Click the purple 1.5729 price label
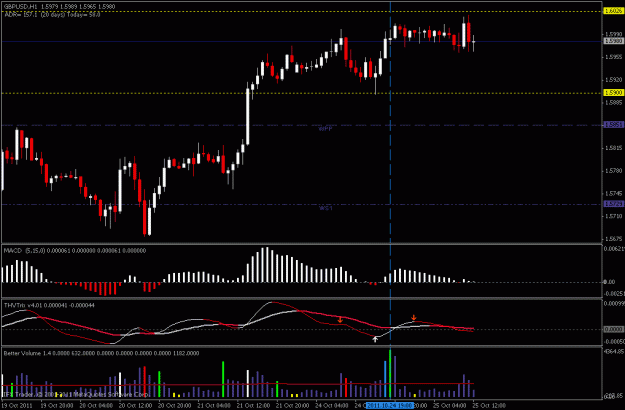 614,204
